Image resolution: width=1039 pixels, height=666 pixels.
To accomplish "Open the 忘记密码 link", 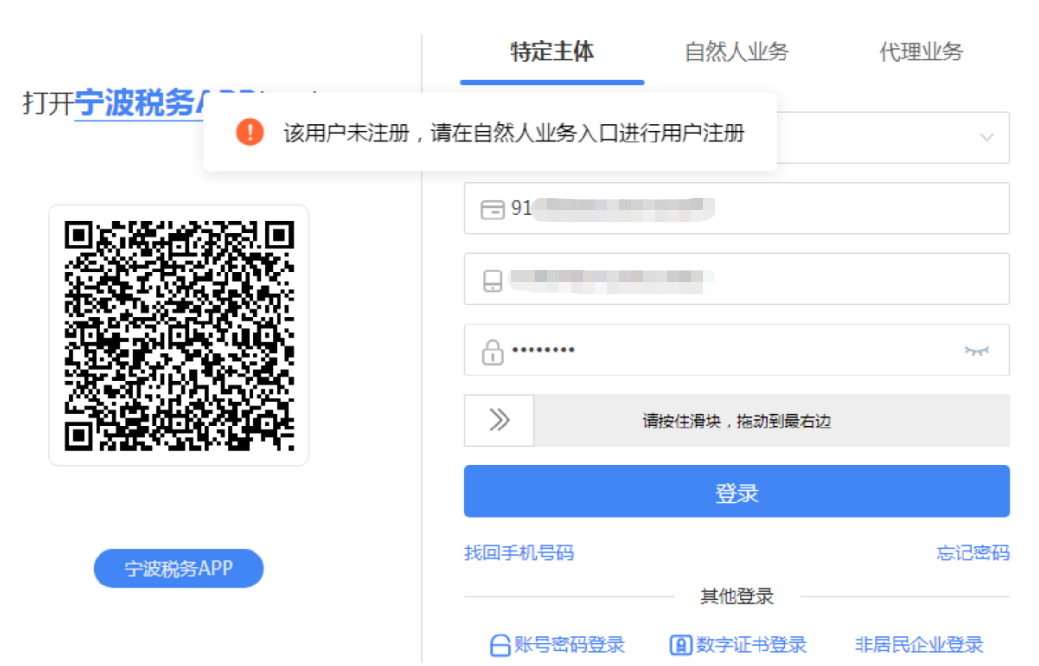I will 973,553.
